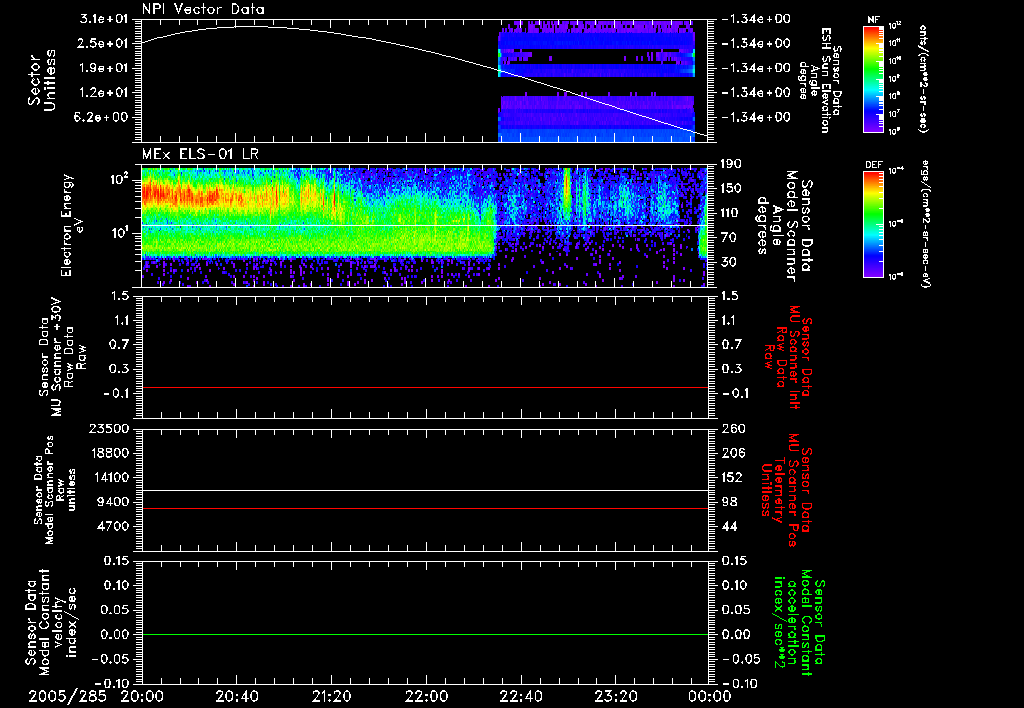This screenshot has height=708, width=1024.
Task: Click the 00:00 time axis end label
Action: point(709,694)
